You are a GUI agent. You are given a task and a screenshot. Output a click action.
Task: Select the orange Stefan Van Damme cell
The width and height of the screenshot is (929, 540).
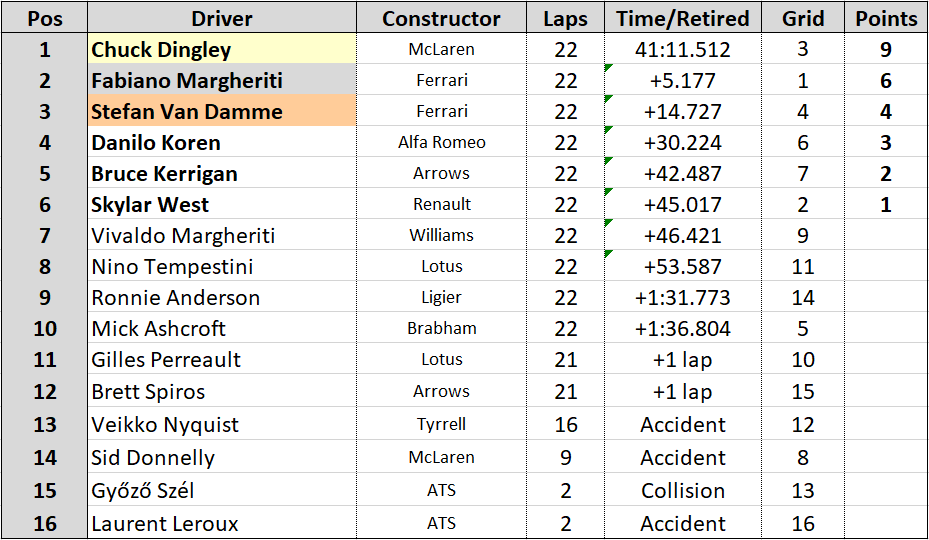222,111
